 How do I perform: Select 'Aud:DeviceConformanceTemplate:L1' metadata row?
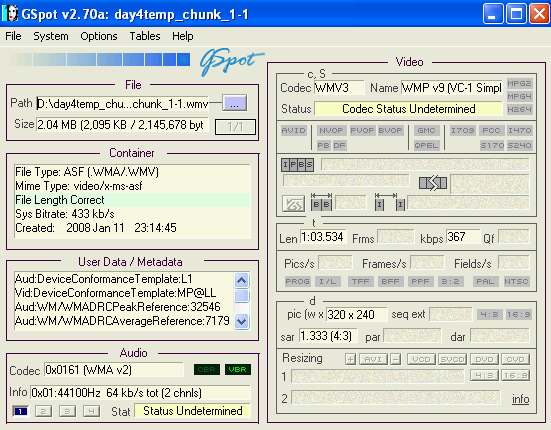(x=124, y=279)
